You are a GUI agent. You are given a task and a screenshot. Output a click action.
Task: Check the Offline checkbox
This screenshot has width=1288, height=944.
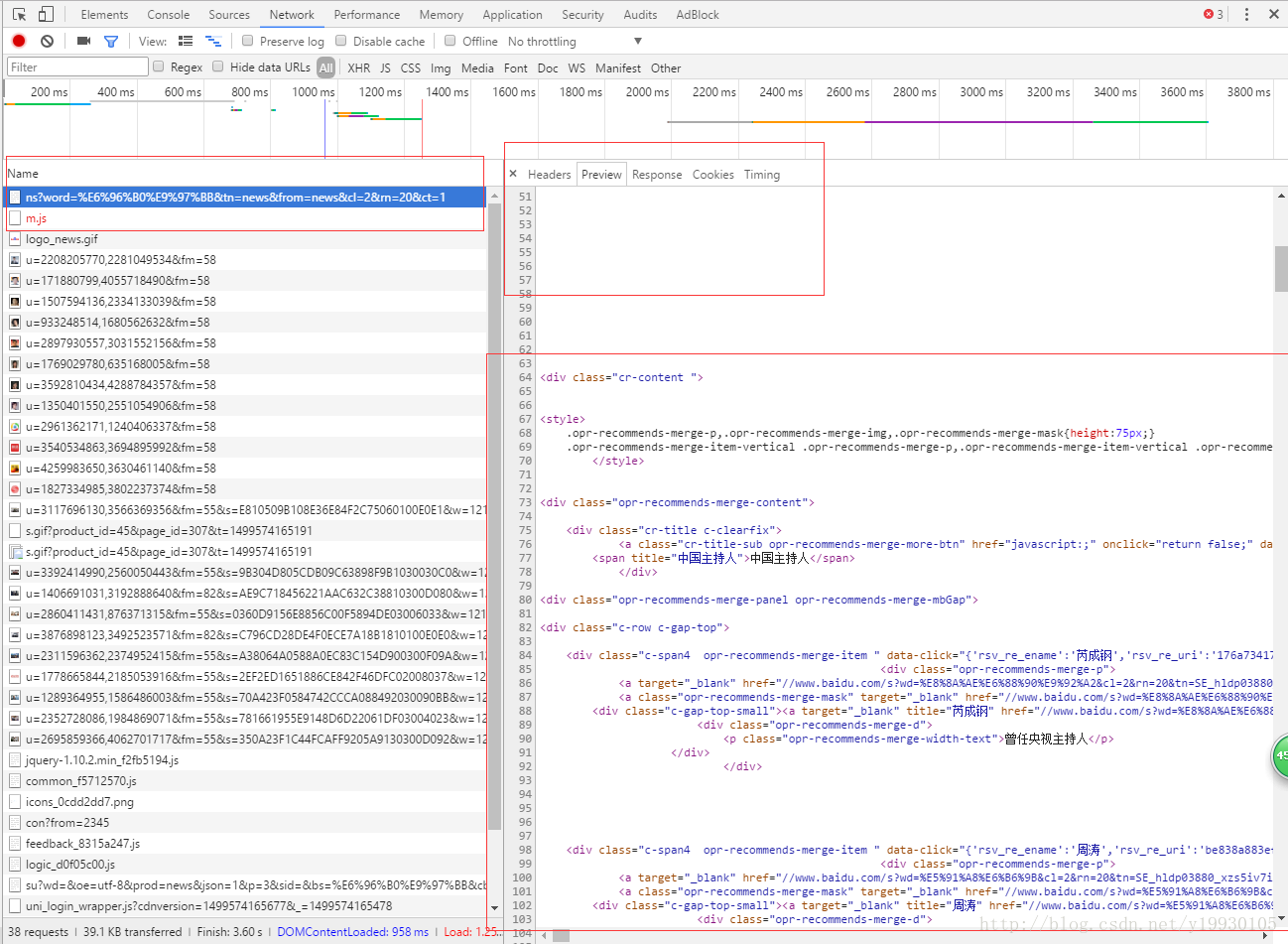click(451, 41)
